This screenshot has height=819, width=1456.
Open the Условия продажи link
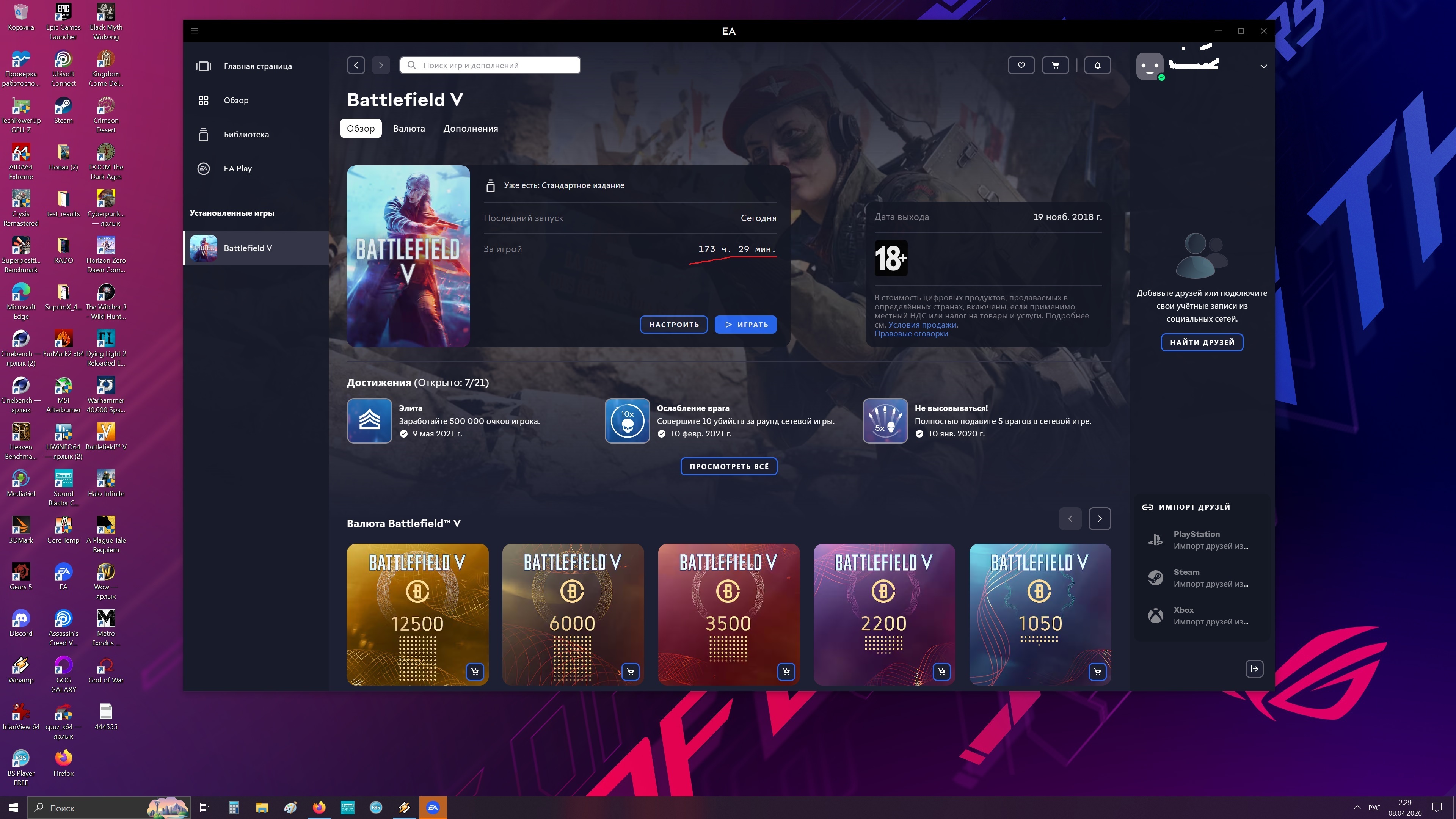(x=922, y=325)
